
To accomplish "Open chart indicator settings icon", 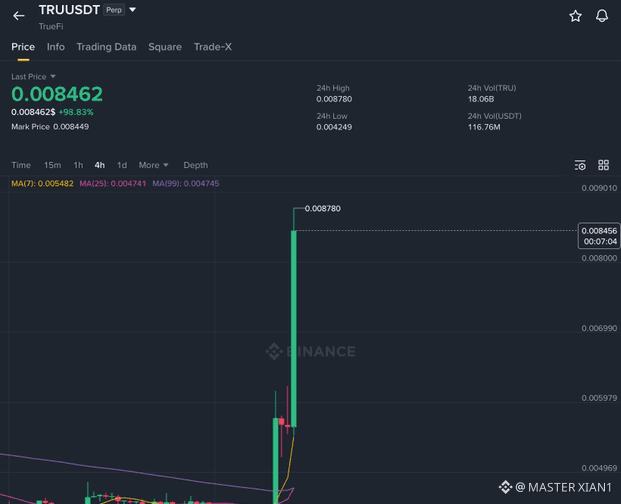I will coord(580,165).
